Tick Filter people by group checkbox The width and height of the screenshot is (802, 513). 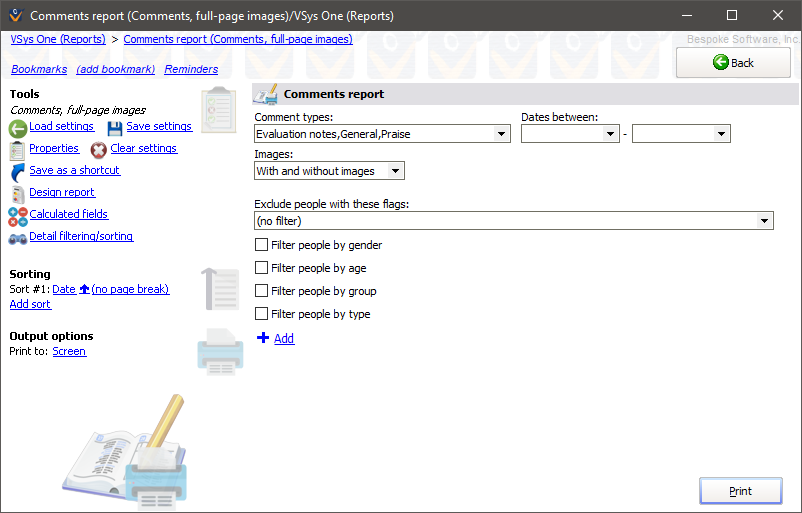pos(261,291)
